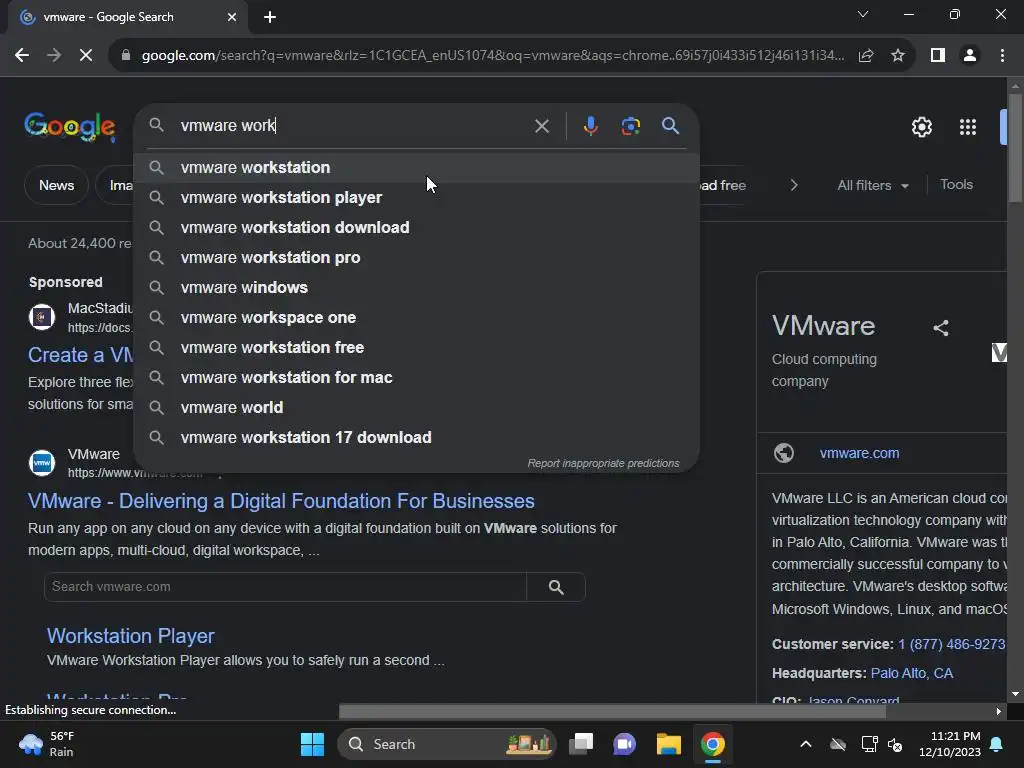Open vmware.com link in knowledge panel
The image size is (1024, 768).
coord(859,453)
